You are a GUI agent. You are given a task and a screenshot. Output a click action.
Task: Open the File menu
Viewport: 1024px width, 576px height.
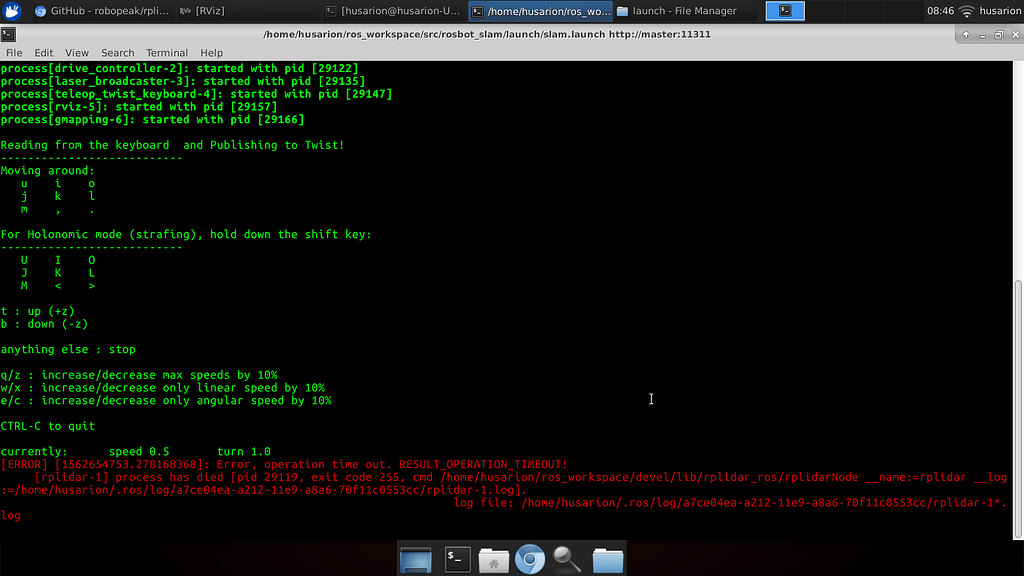[x=14, y=53]
